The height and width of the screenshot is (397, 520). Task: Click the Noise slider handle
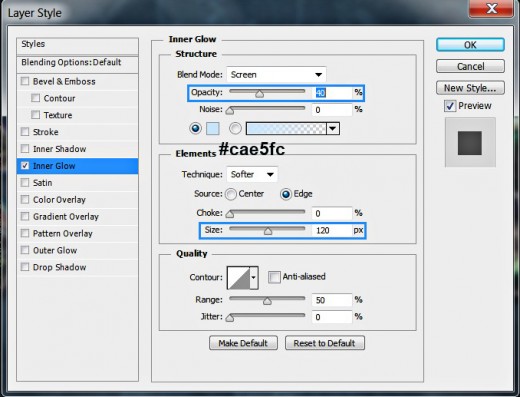point(230,111)
